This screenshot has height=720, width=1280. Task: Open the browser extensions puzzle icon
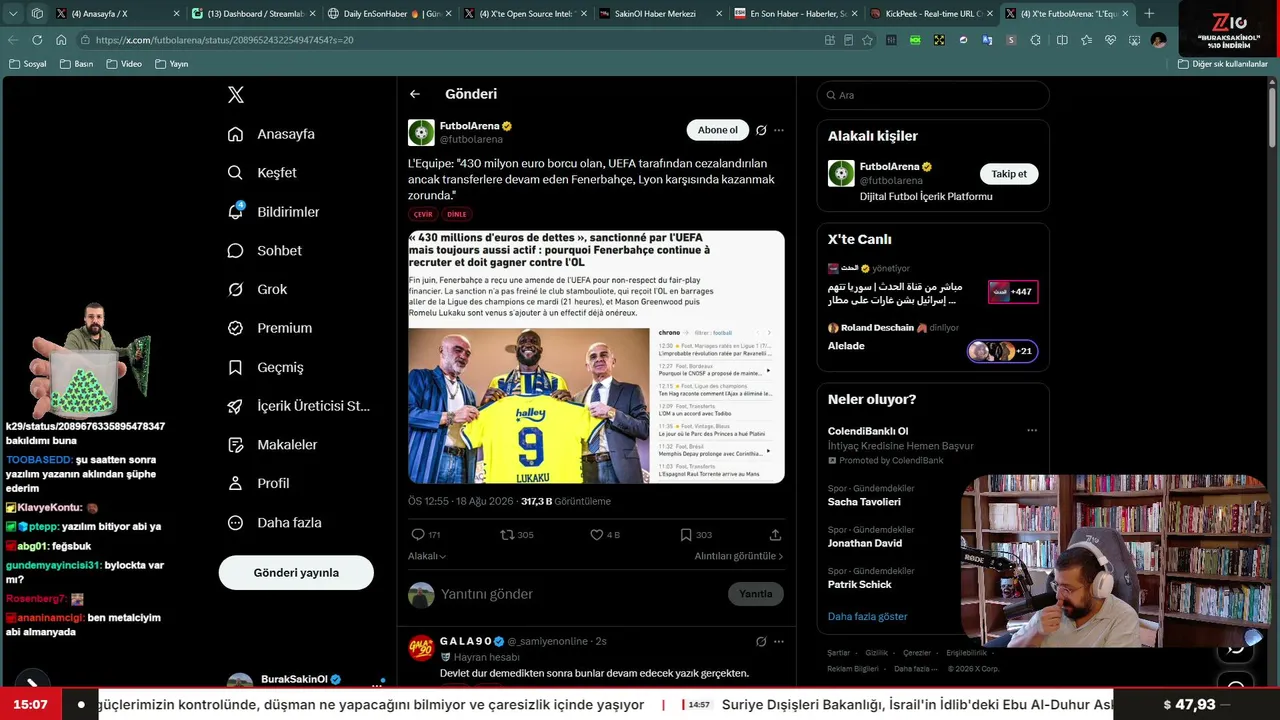(1035, 40)
